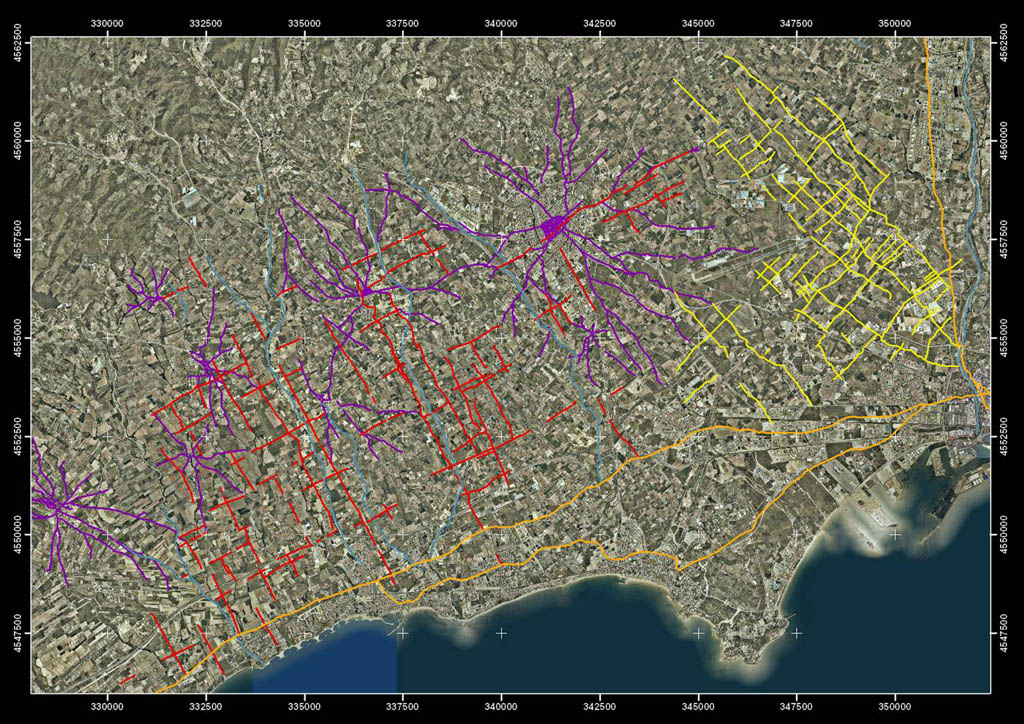This screenshot has width=1024, height=724.
Task: Click the 332500 label on the bottom axis
Action: [x=206, y=705]
